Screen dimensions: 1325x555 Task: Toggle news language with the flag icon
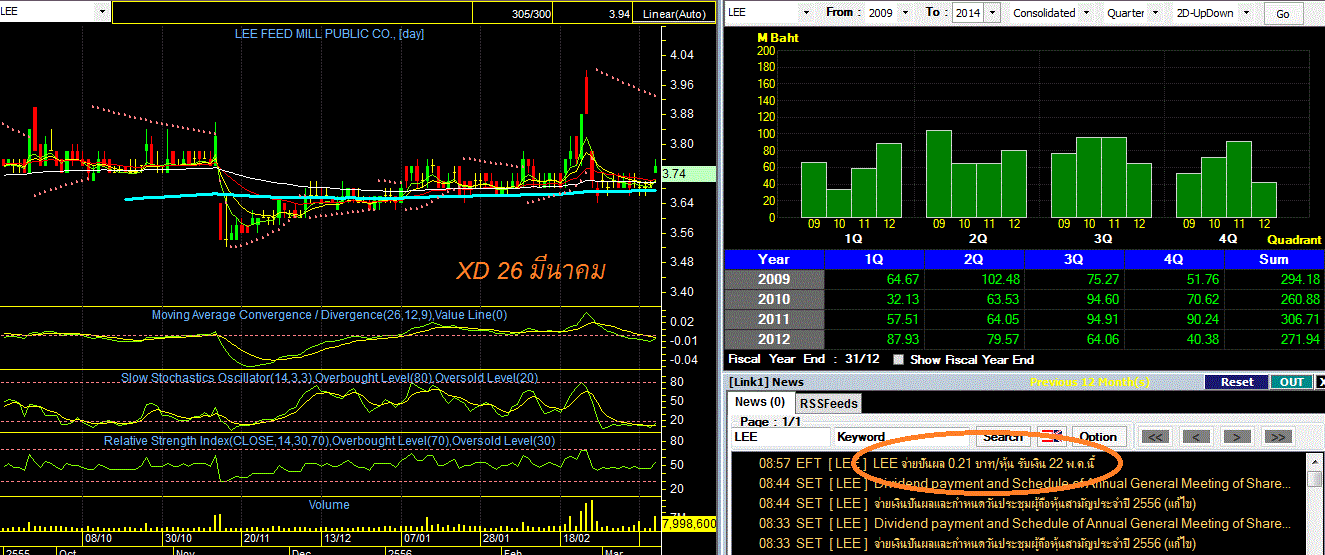coord(1054,437)
